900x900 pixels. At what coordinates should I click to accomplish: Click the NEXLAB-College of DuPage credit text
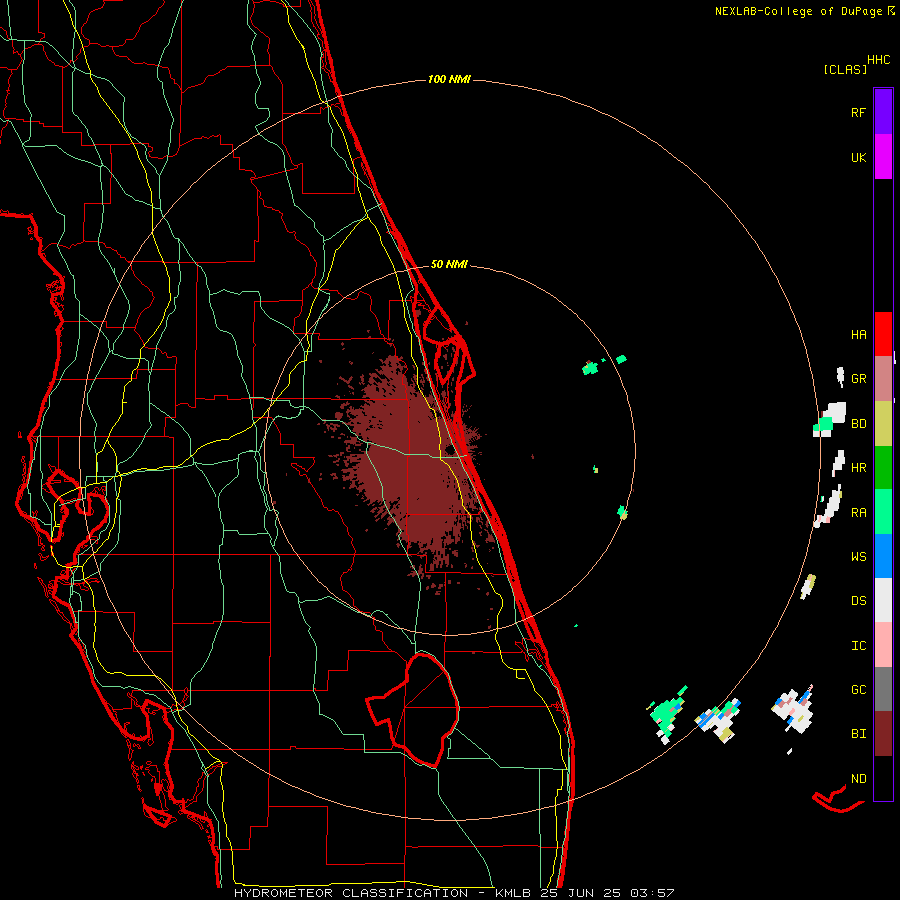(x=801, y=11)
